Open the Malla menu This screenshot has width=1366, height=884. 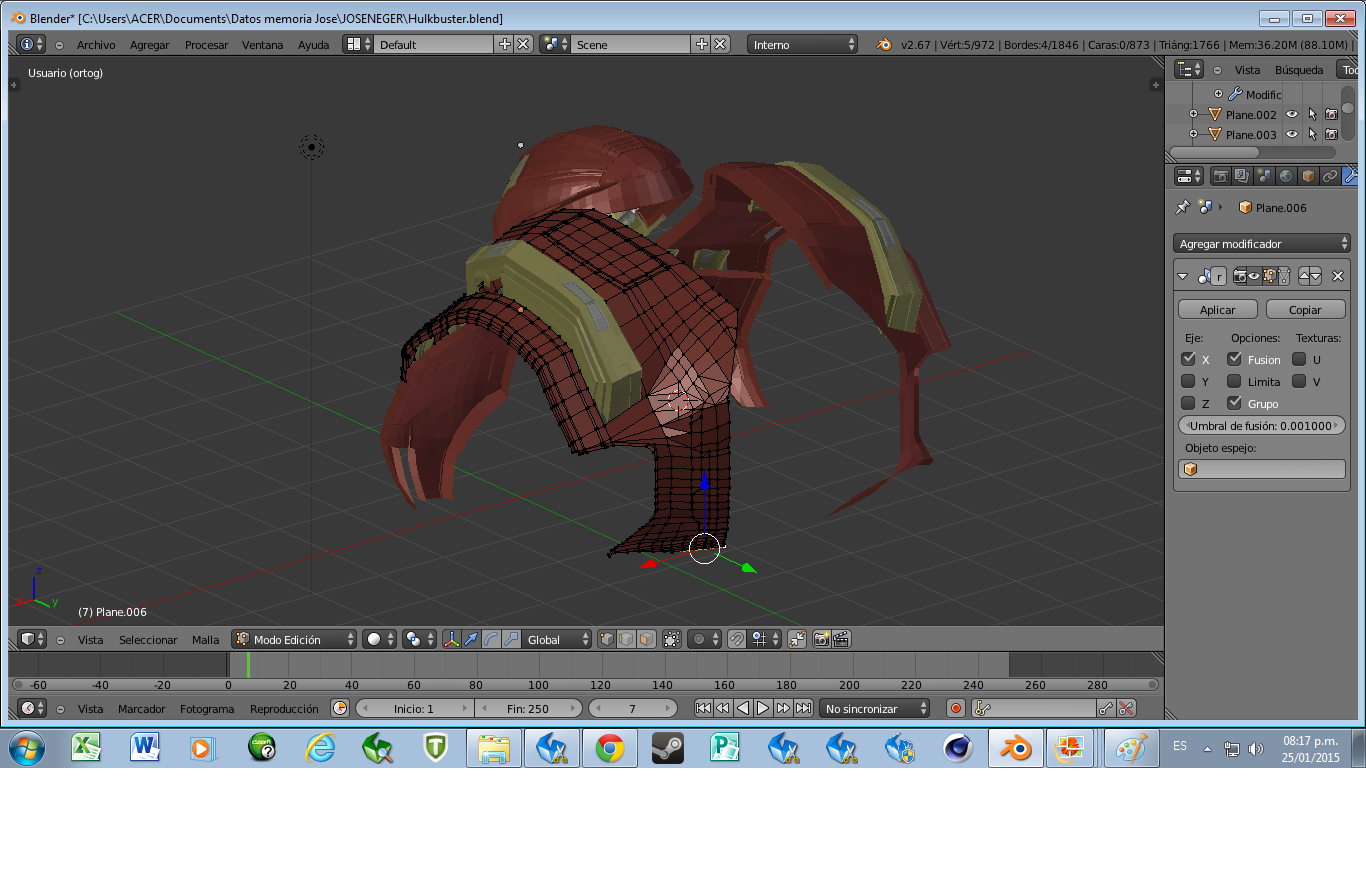205,640
